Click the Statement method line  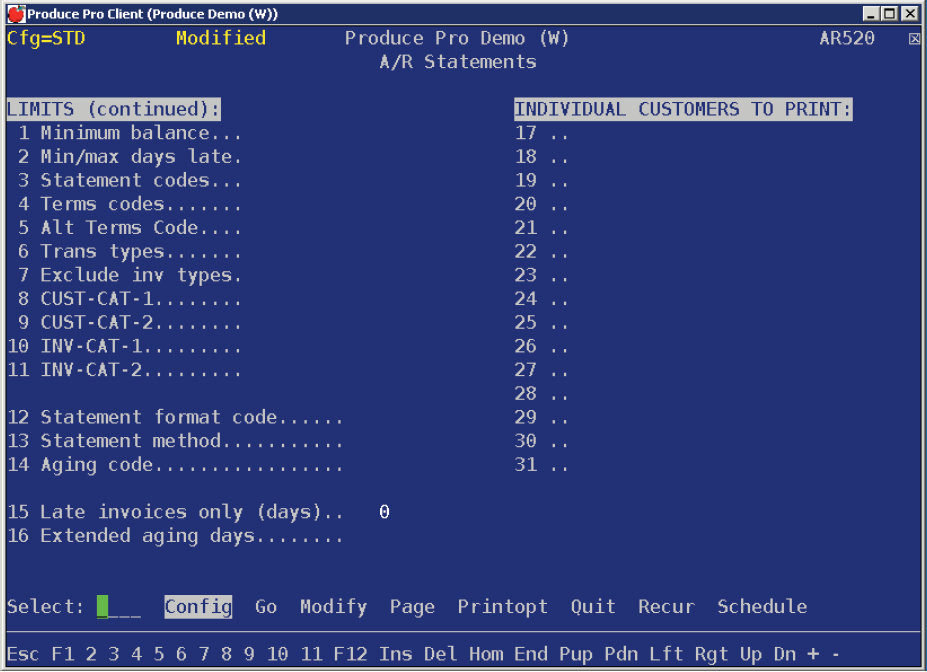point(175,441)
